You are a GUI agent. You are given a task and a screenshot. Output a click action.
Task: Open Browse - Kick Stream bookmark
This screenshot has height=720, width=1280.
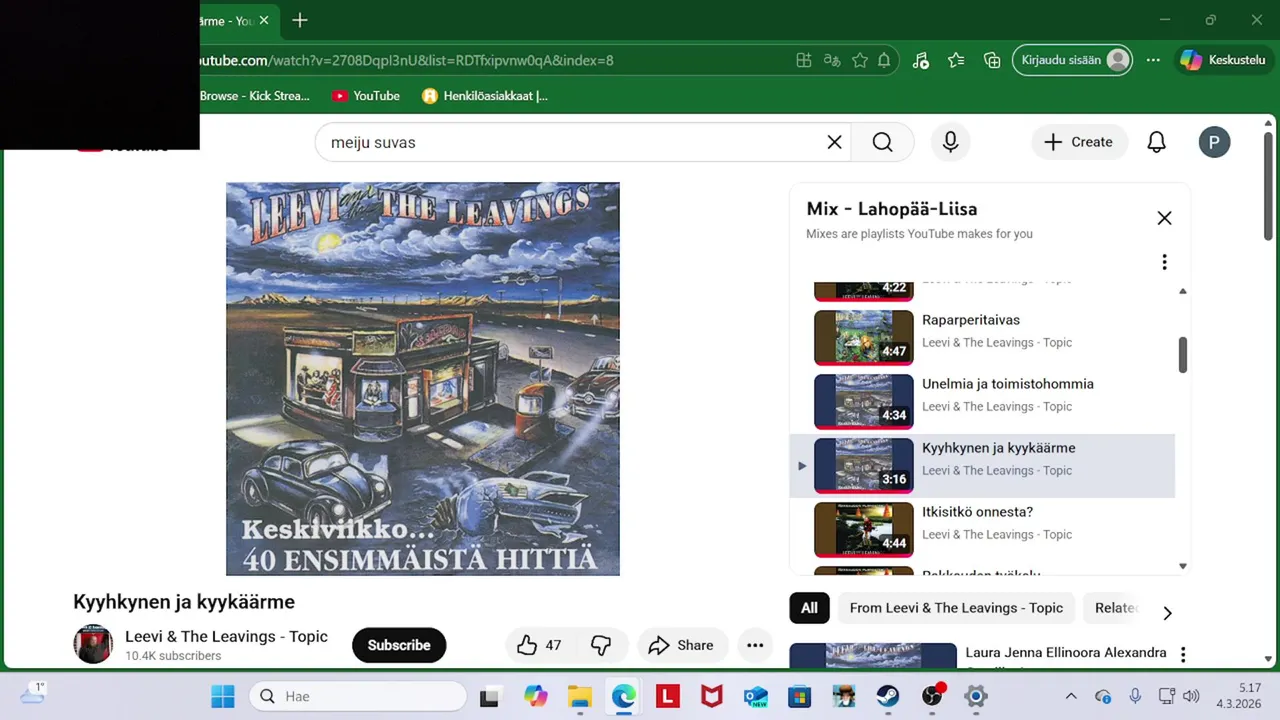tap(255, 96)
